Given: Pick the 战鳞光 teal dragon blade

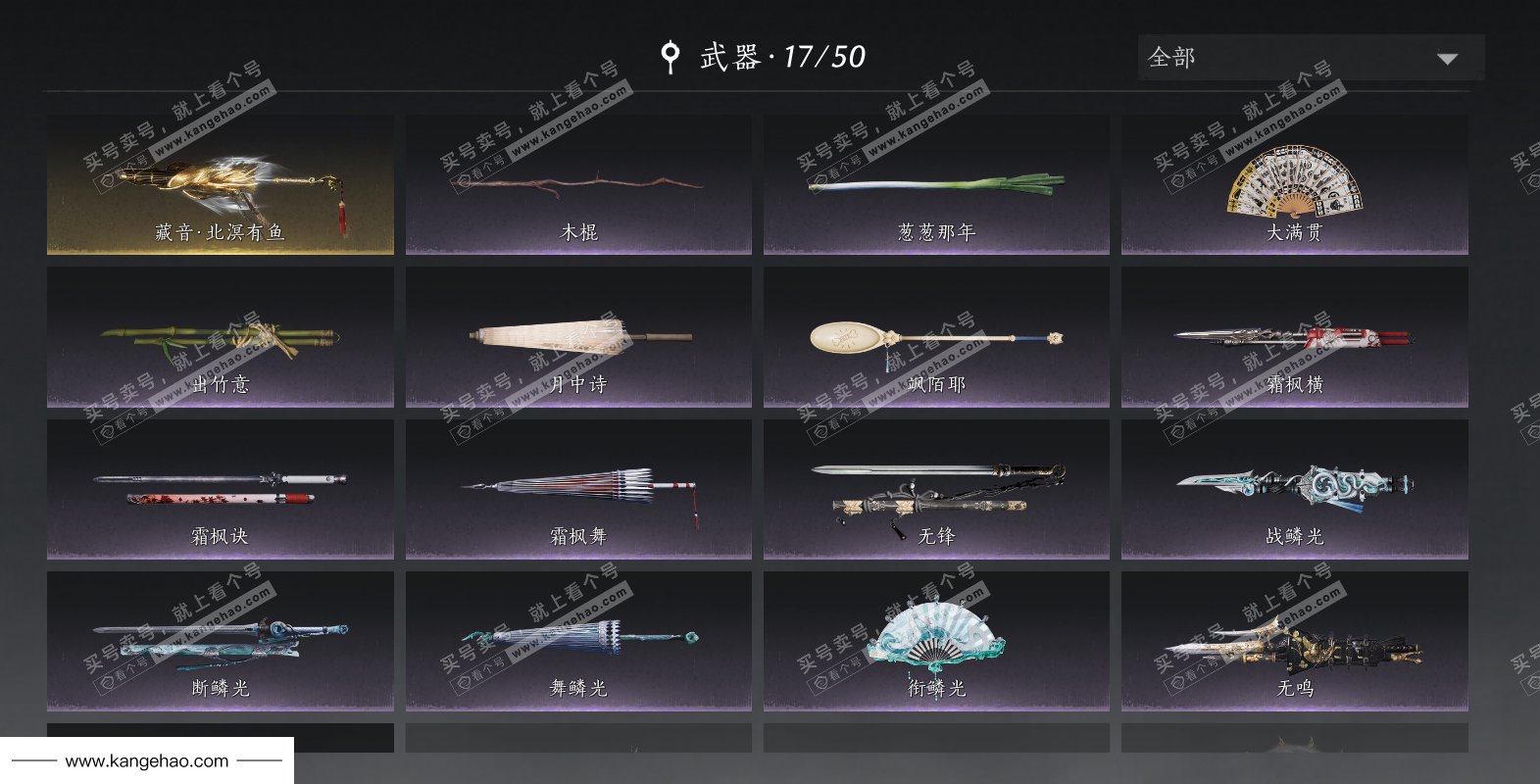Looking at the screenshot, I should coord(1295,490).
